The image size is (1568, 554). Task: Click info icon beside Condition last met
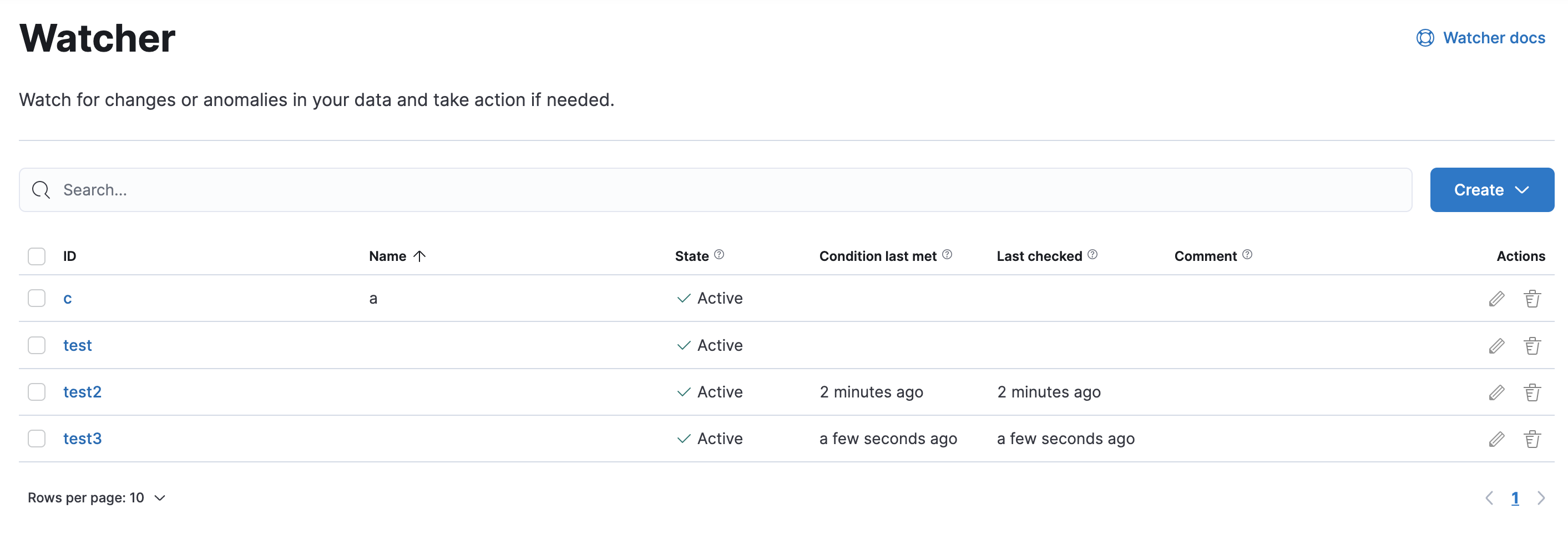pyautogui.click(x=947, y=255)
